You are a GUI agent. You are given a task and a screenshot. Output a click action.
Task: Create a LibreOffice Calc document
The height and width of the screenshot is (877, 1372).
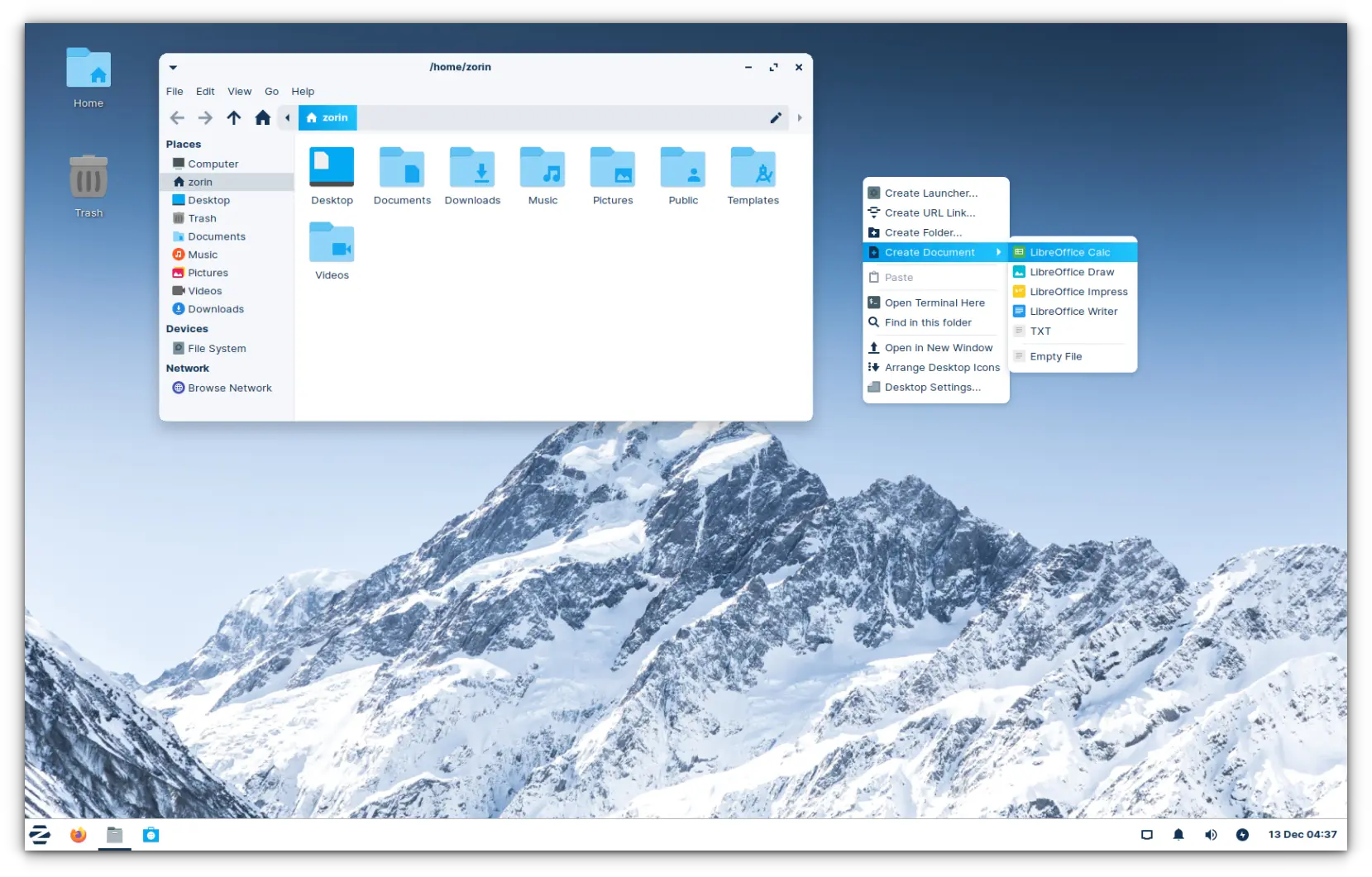tap(1073, 253)
